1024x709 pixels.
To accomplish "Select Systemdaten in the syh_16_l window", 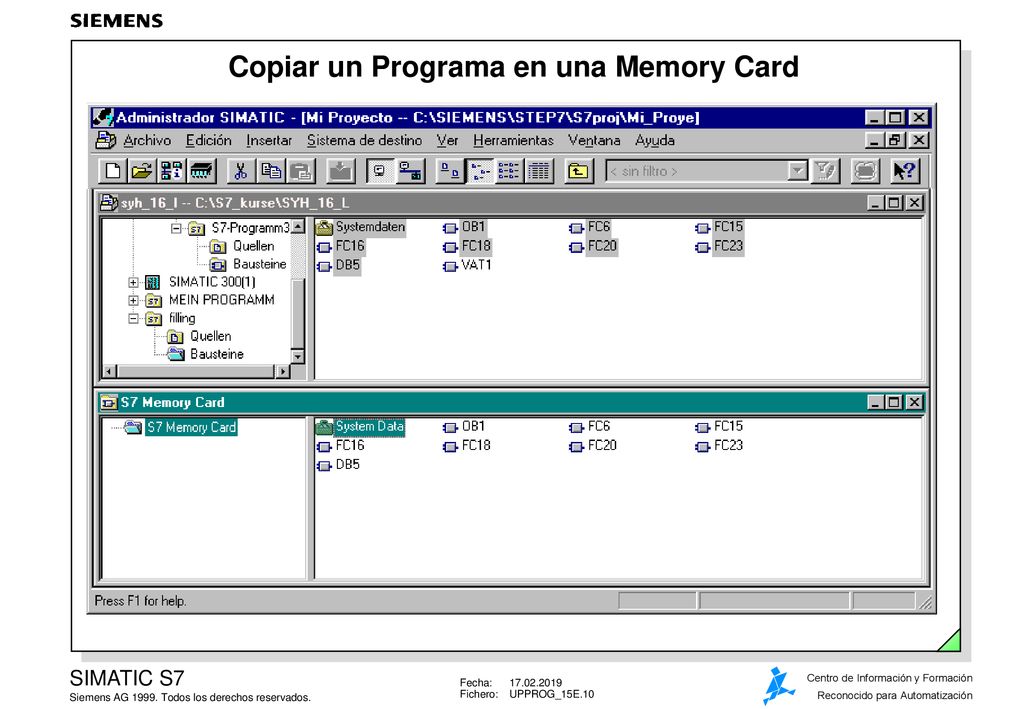I will tap(360, 227).
